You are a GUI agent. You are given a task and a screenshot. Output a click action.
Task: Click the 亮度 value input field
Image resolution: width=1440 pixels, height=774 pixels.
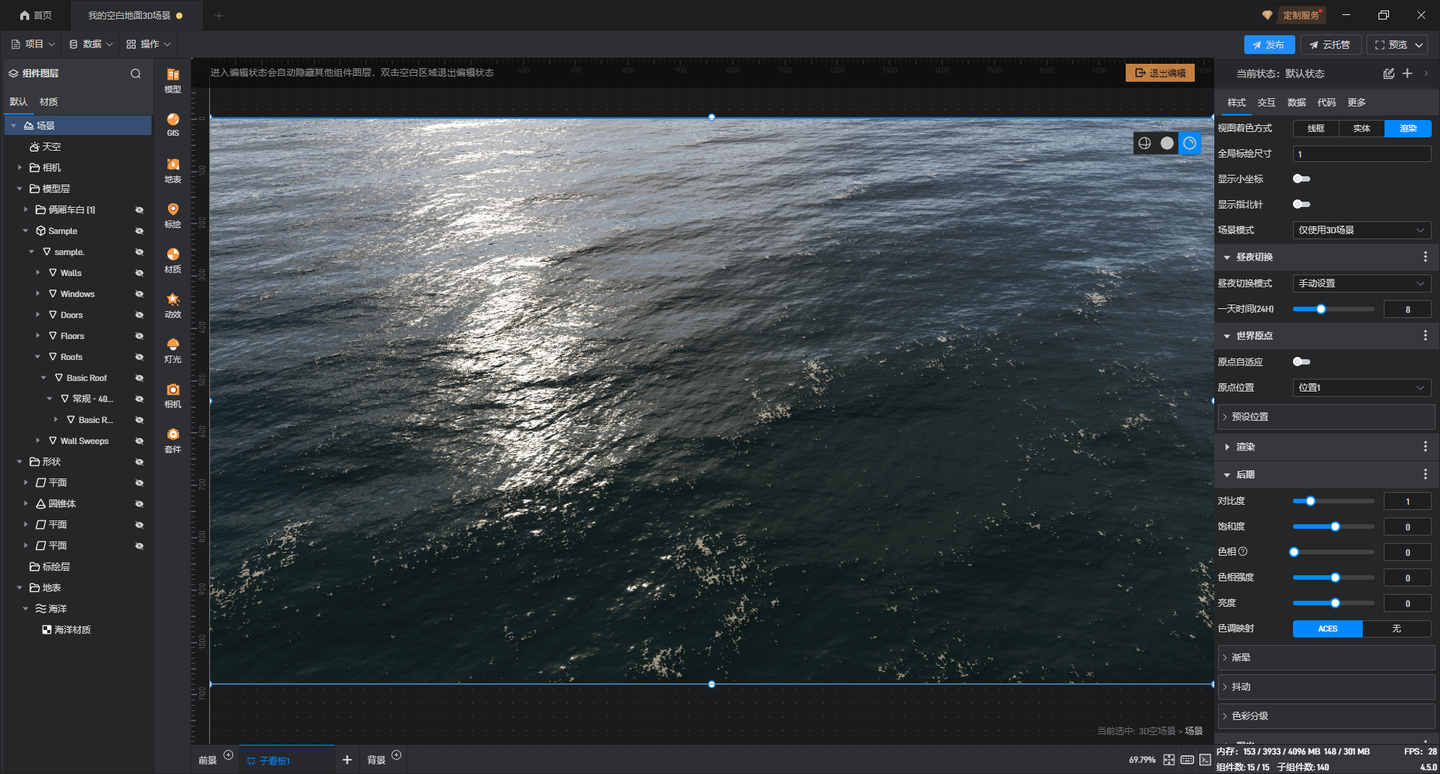pyautogui.click(x=1407, y=603)
